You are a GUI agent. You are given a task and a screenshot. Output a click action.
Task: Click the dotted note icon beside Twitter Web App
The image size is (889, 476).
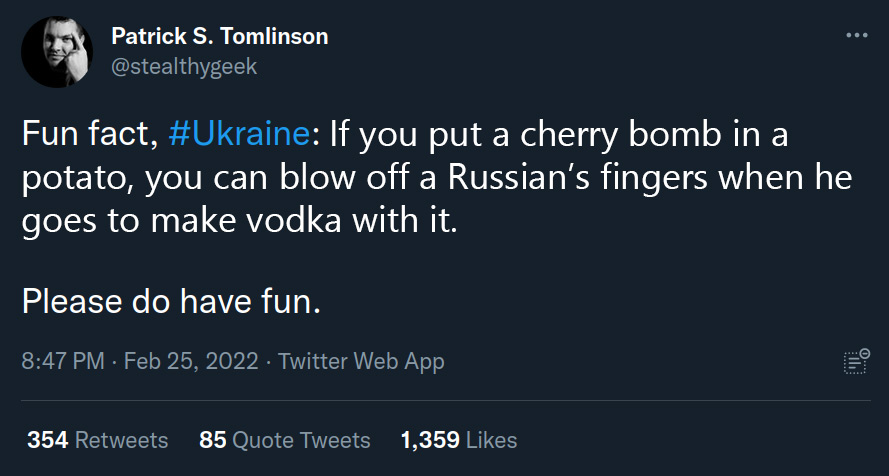coord(856,362)
